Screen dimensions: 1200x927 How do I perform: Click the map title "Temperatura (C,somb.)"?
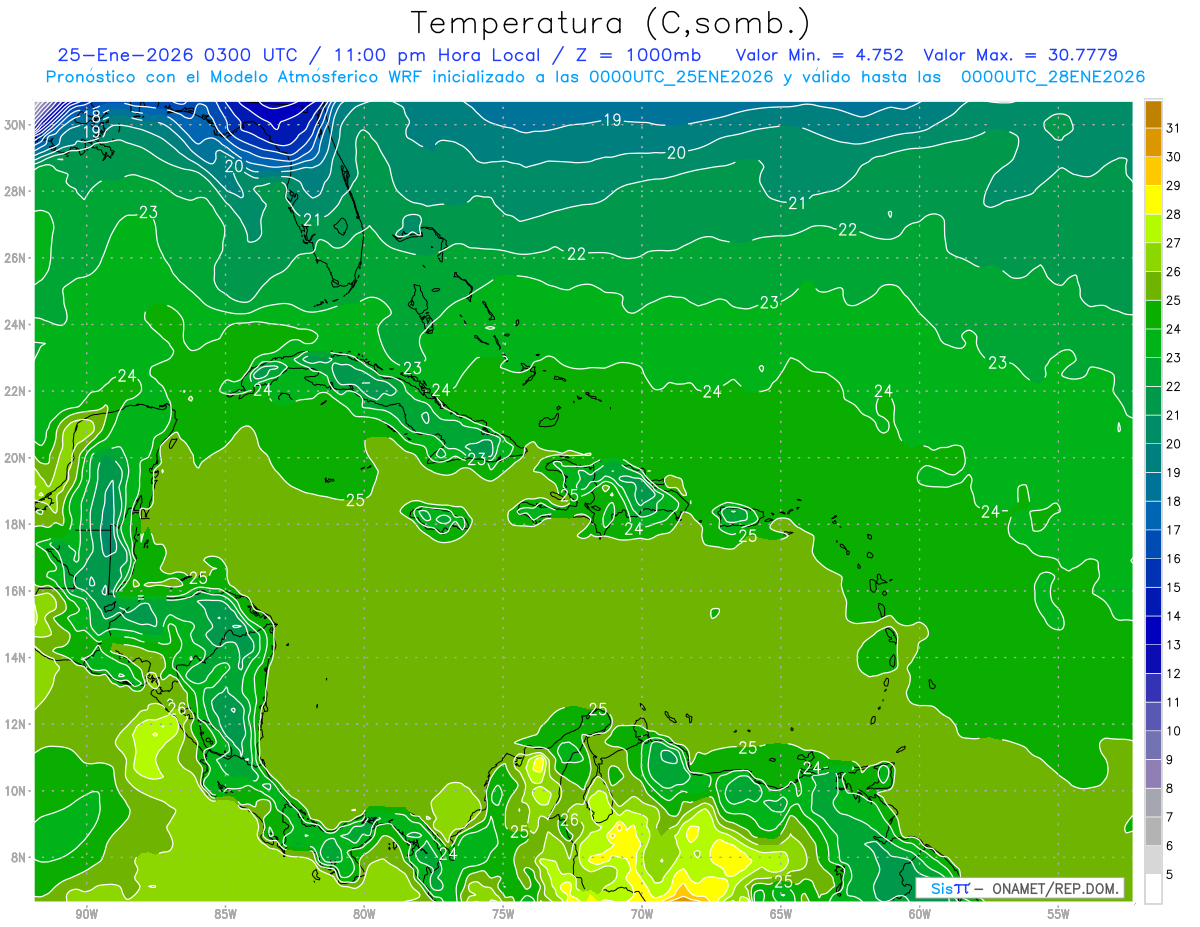click(x=611, y=23)
